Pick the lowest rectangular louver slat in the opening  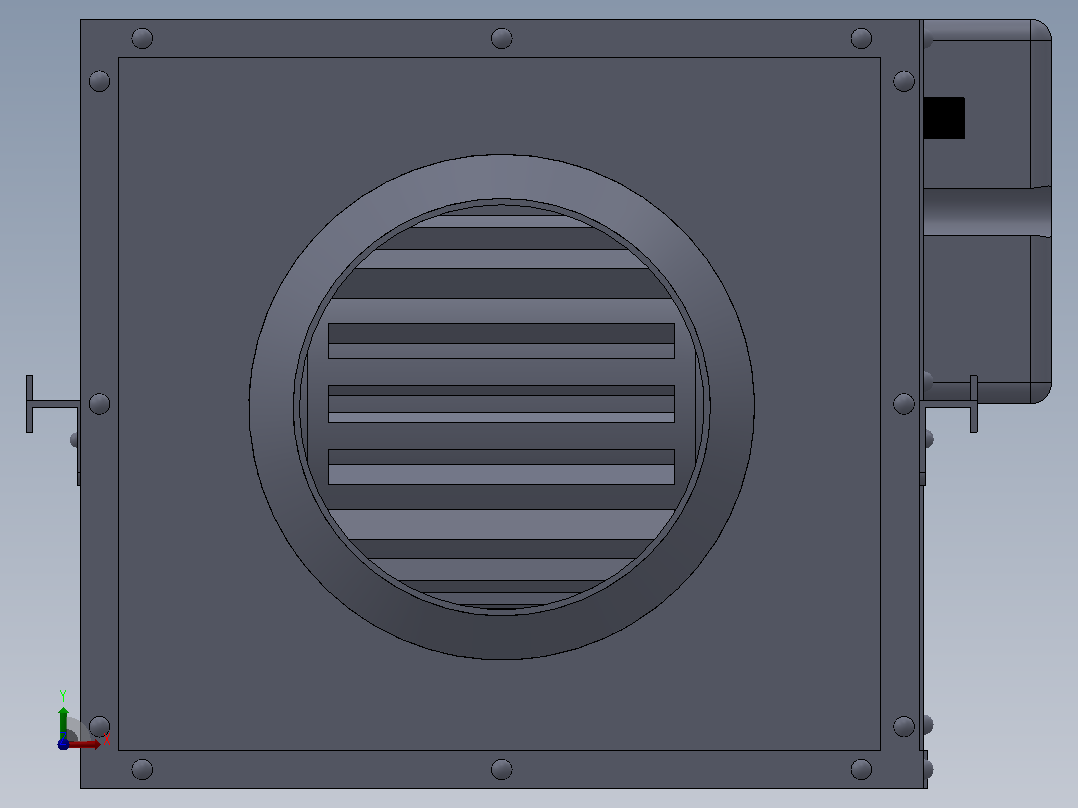[501, 467]
